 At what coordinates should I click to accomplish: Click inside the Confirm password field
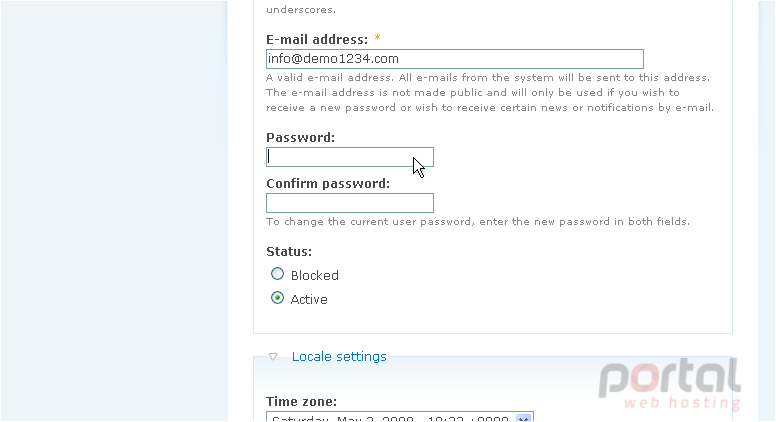coord(350,203)
